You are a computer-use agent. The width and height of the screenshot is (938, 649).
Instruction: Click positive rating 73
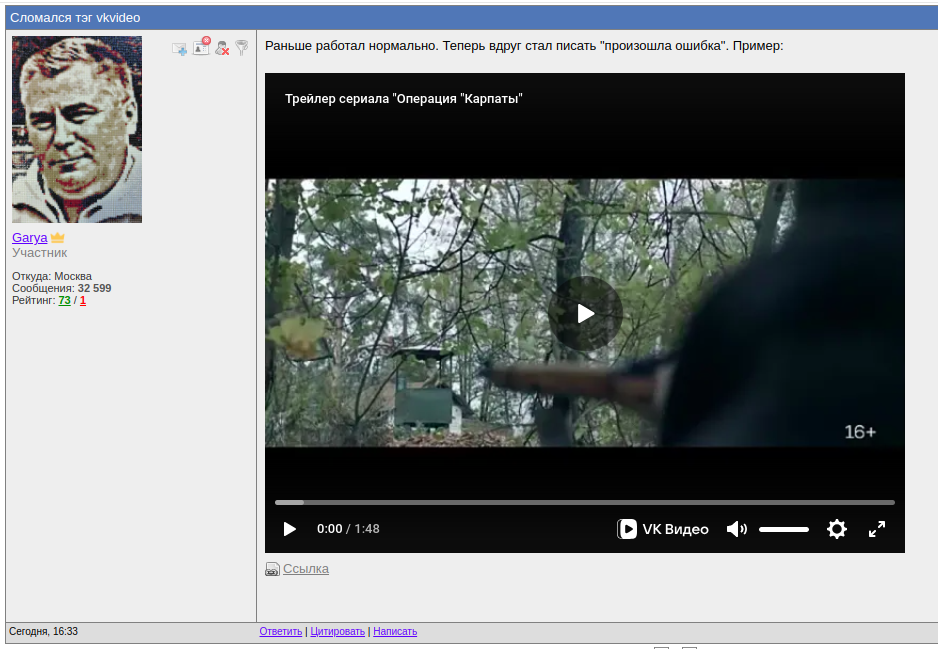click(65, 300)
